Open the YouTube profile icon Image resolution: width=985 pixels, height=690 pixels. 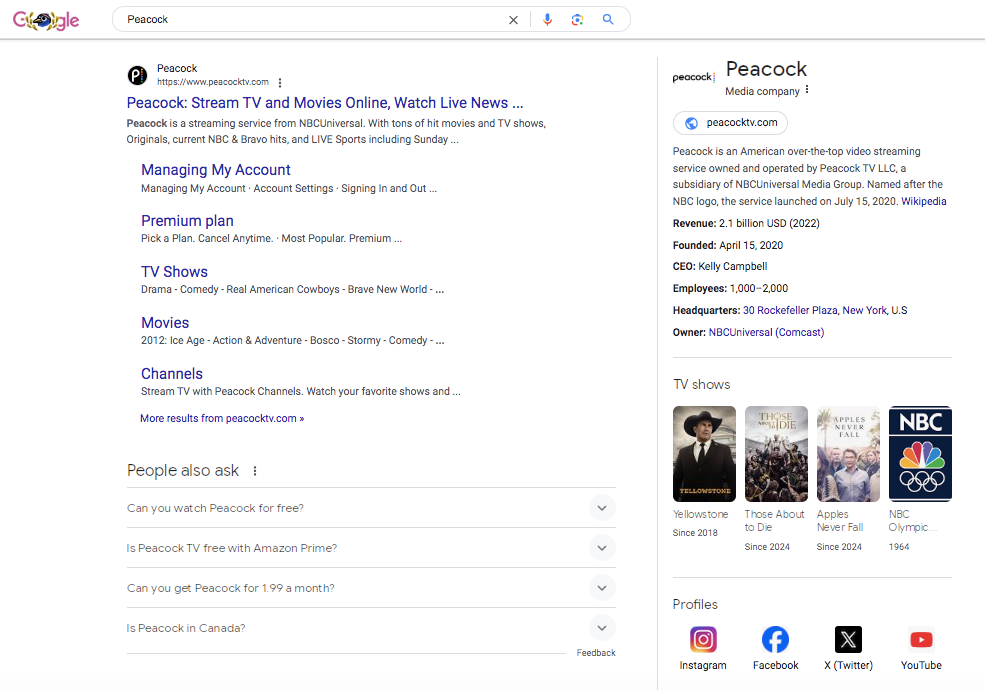[921, 640]
